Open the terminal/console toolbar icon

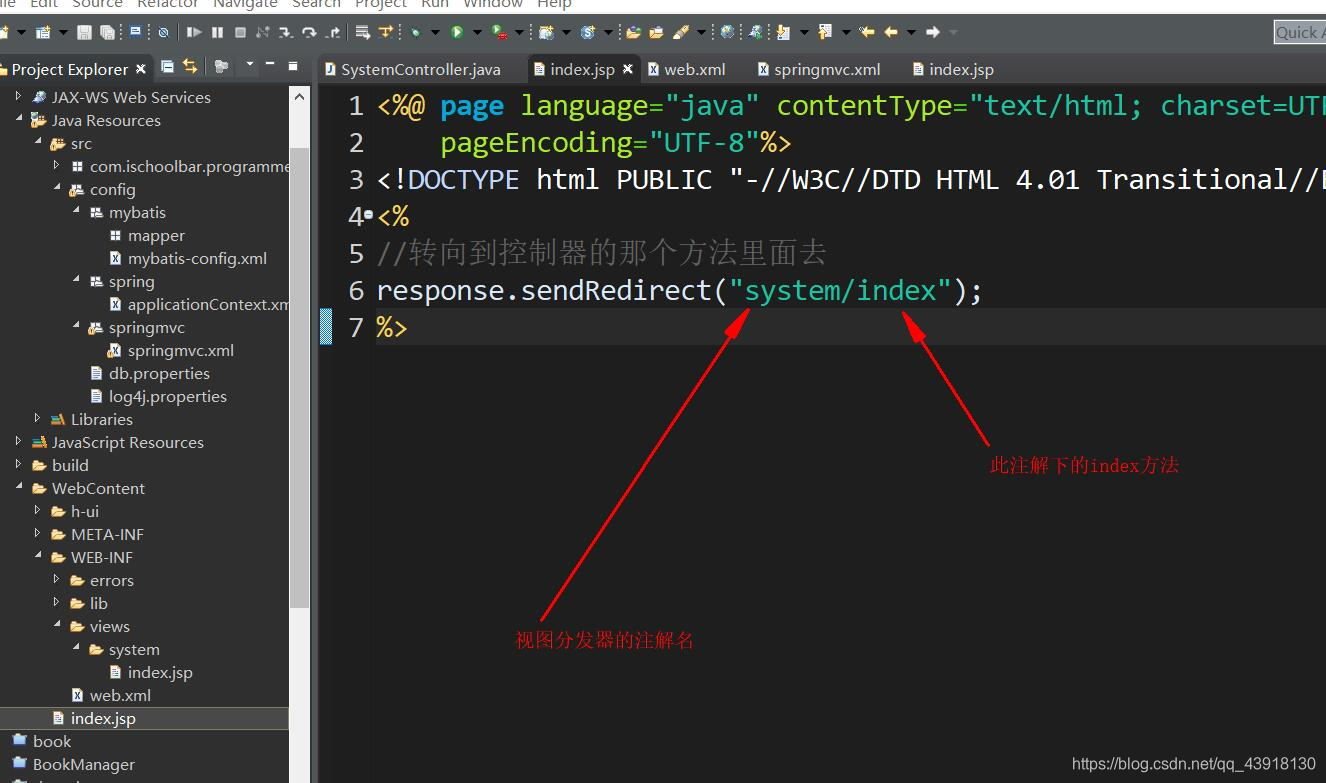pos(135,31)
